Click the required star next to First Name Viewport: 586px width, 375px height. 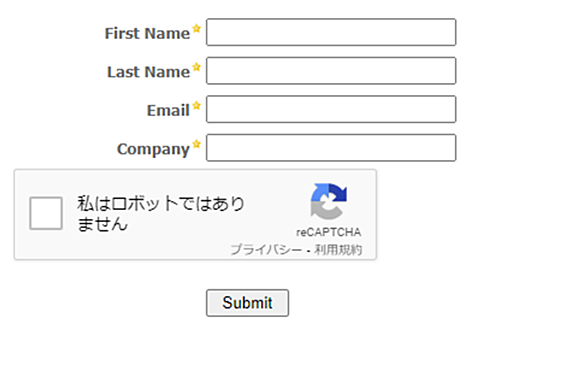click(x=197, y=28)
